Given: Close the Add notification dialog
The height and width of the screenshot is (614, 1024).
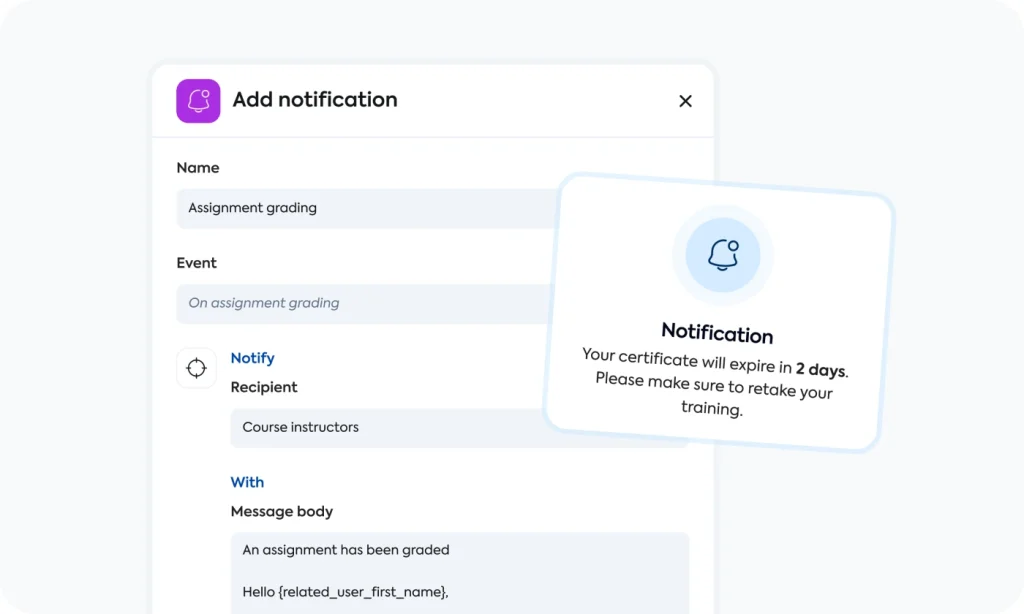Looking at the screenshot, I should [685, 101].
